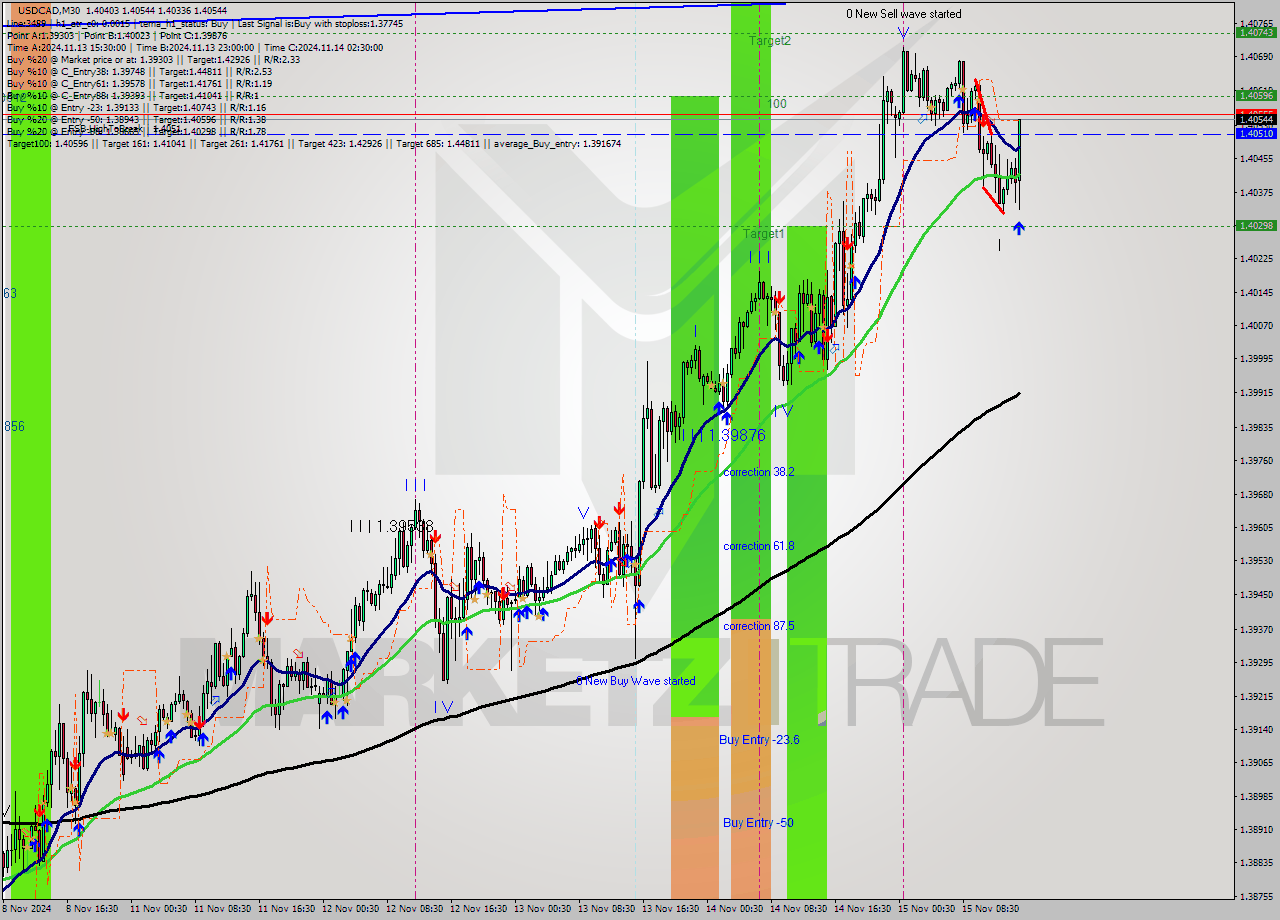Image resolution: width=1280 pixels, height=920 pixels.
Task: Click the '15 Nov 08:30' time axis label
Action: coord(990,909)
